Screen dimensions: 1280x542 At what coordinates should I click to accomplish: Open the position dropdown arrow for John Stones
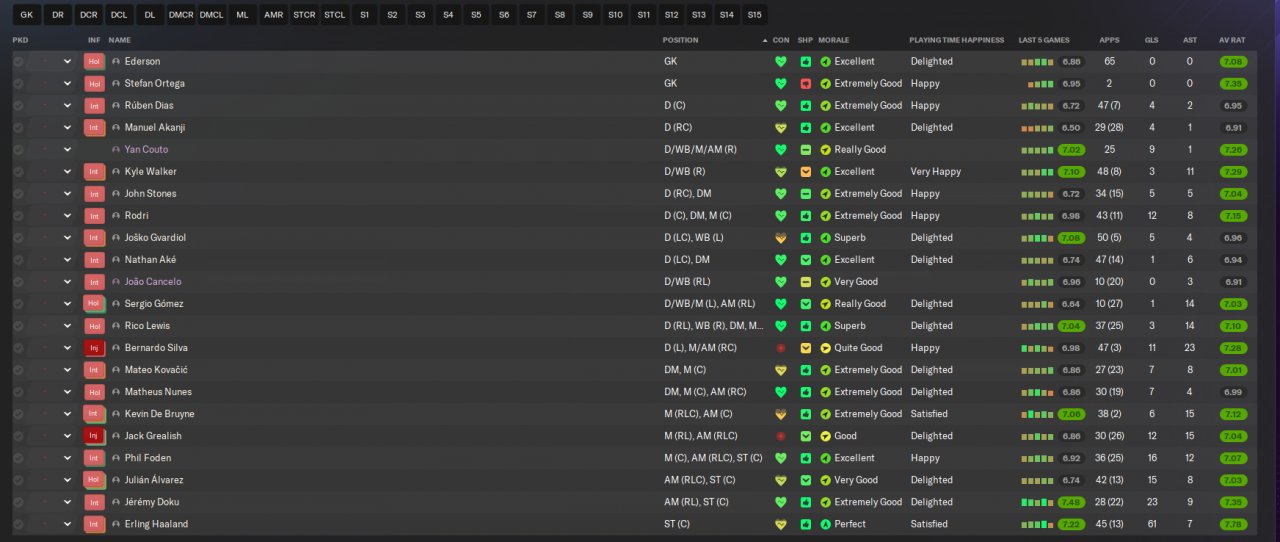(x=68, y=194)
